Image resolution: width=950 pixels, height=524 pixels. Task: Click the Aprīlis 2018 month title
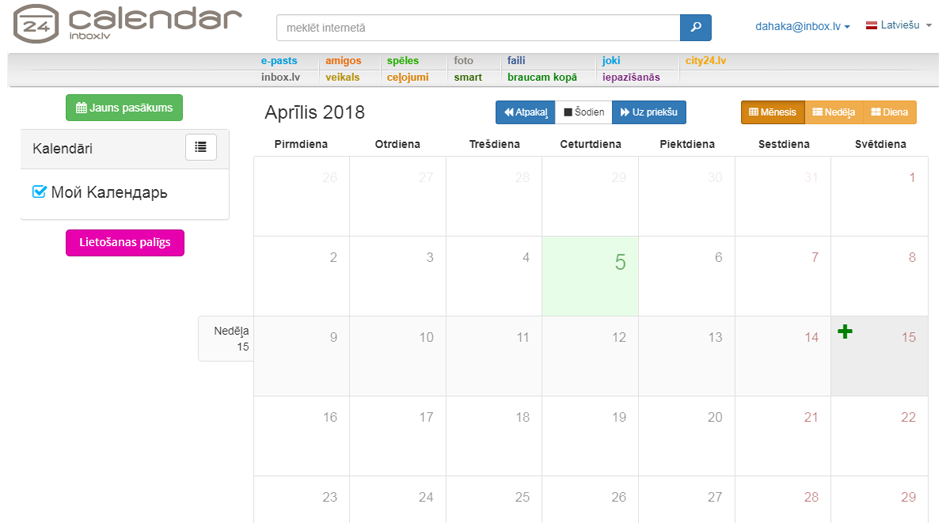(x=314, y=112)
